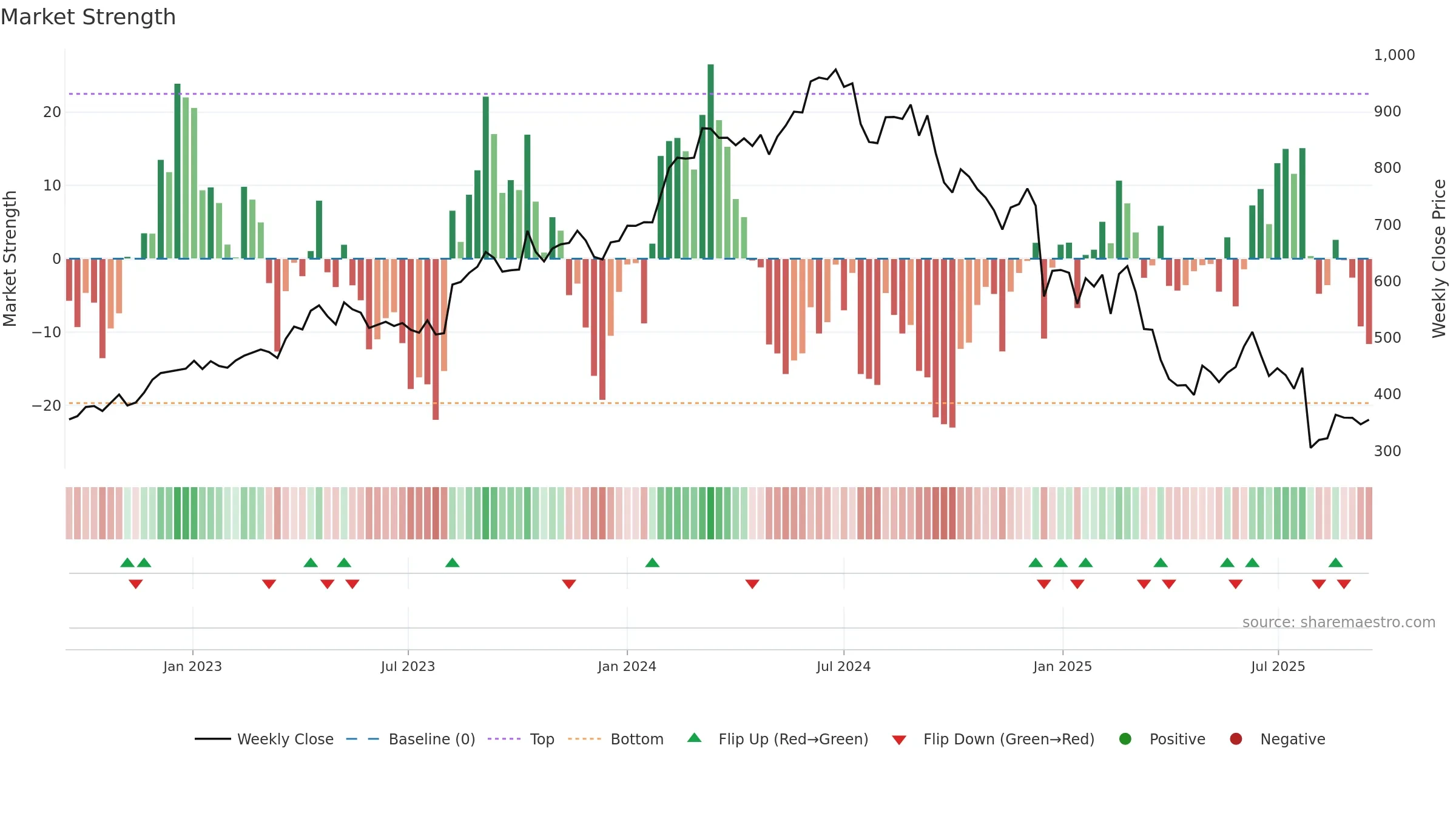Click the Weekly Close Price axis title

click(1439, 258)
